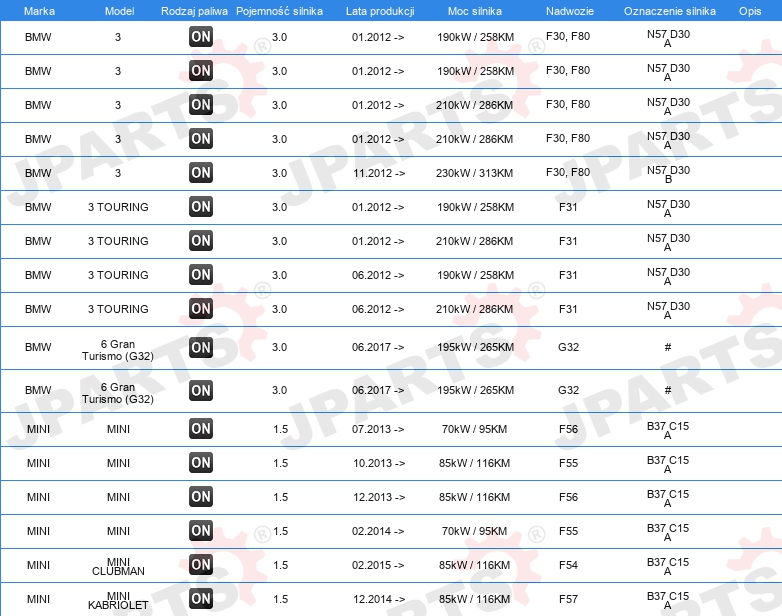Select the 230kW / 313KM power cell
This screenshot has height=616, width=782.
pyautogui.click(x=474, y=173)
